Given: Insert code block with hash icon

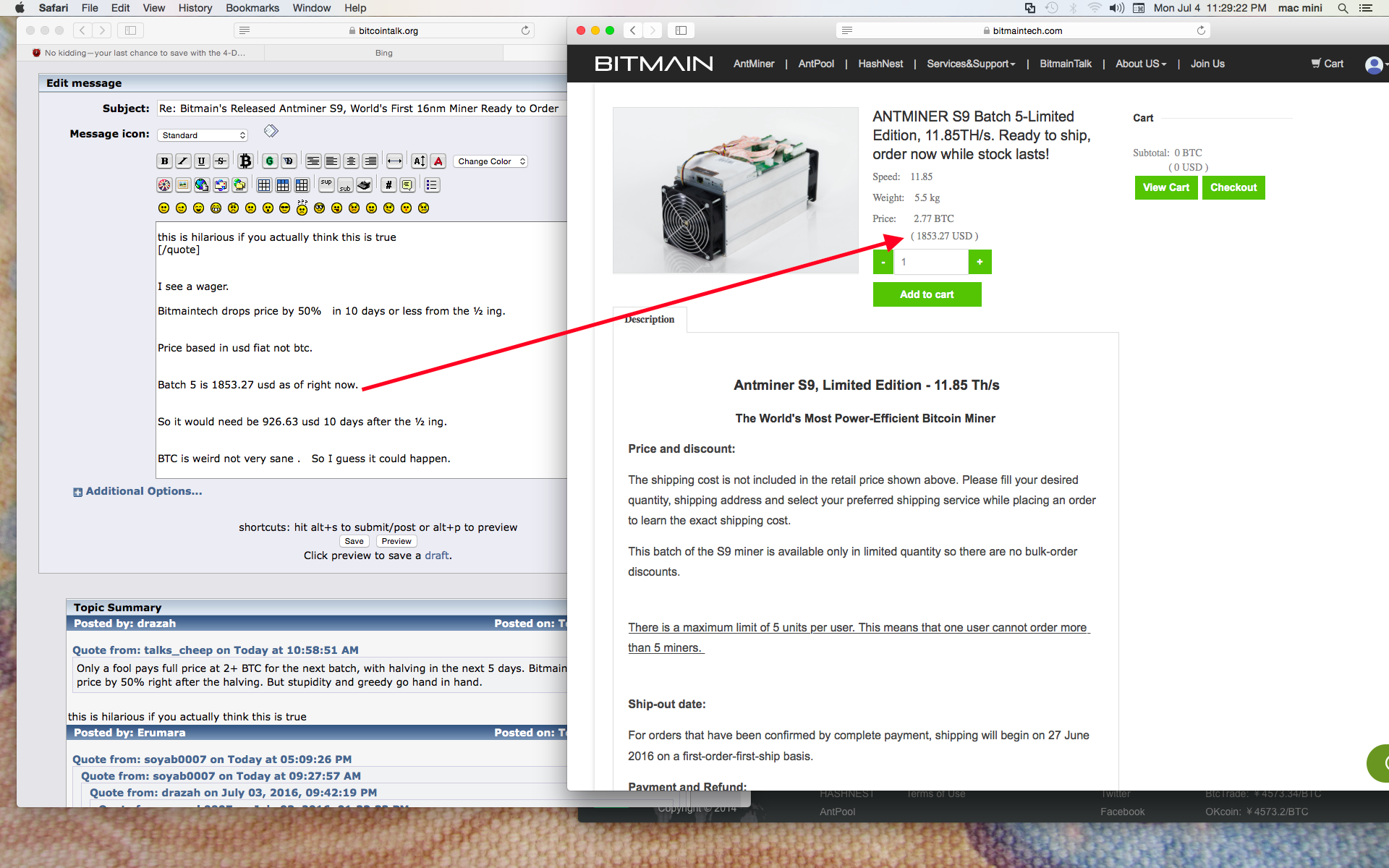Looking at the screenshot, I should 388,185.
